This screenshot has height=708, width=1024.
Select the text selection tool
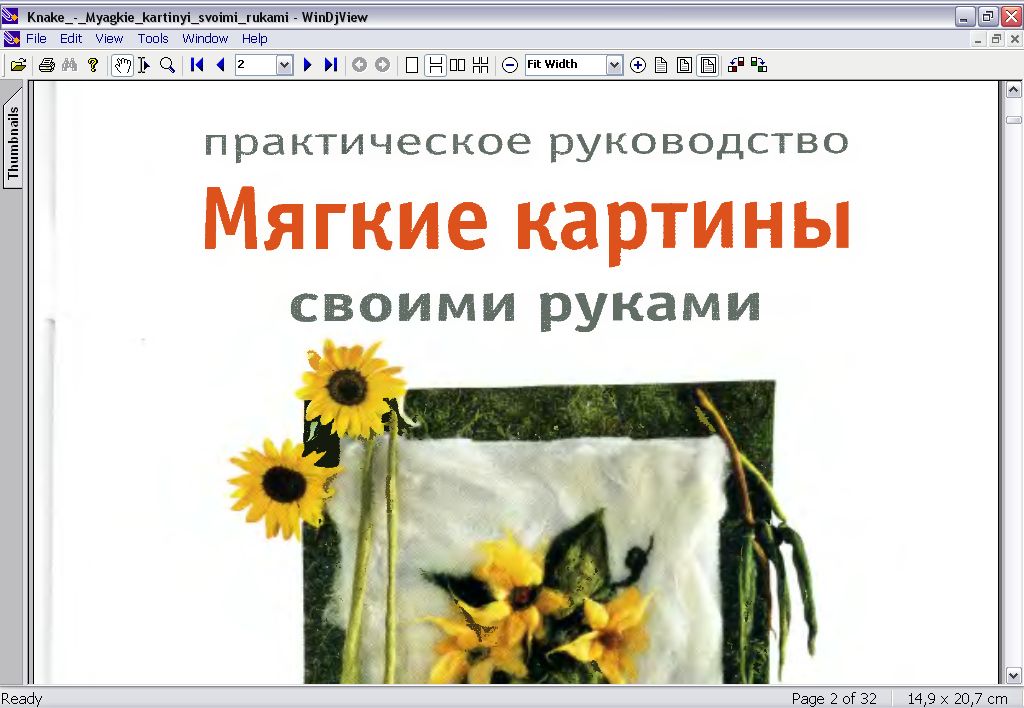tap(144, 65)
